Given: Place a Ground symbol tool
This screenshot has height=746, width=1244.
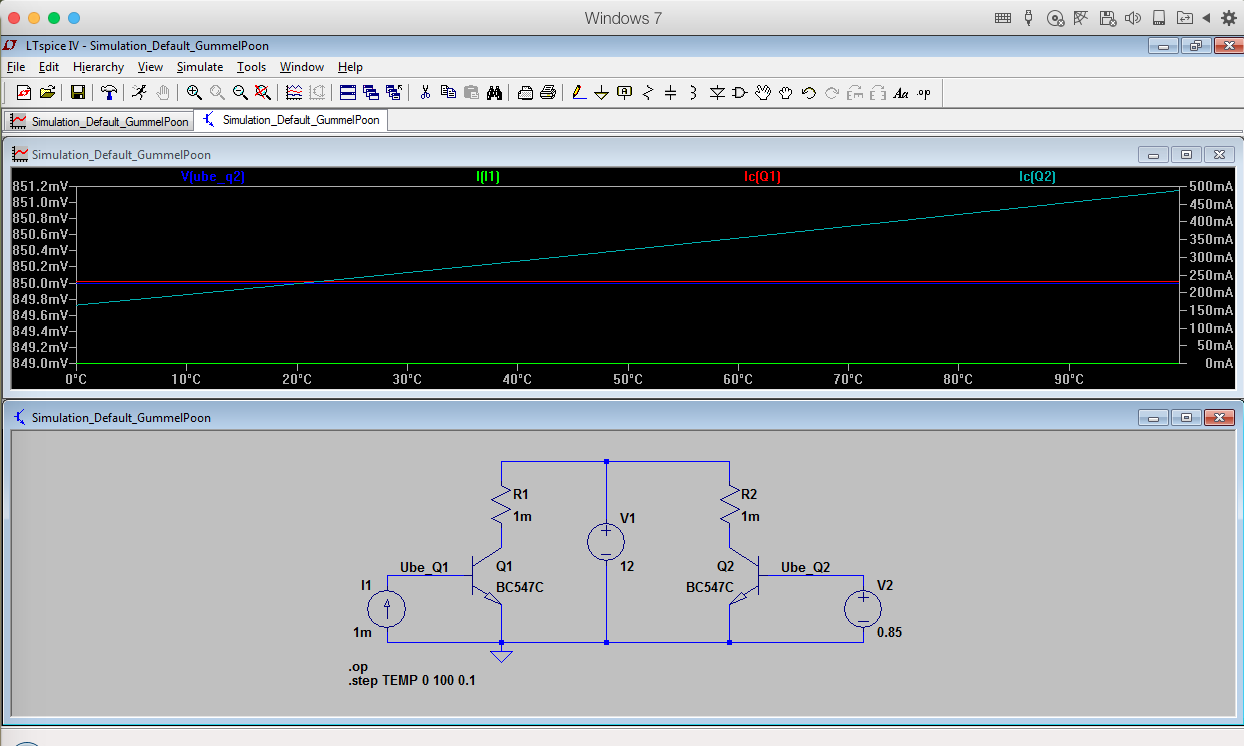Looking at the screenshot, I should [602, 93].
